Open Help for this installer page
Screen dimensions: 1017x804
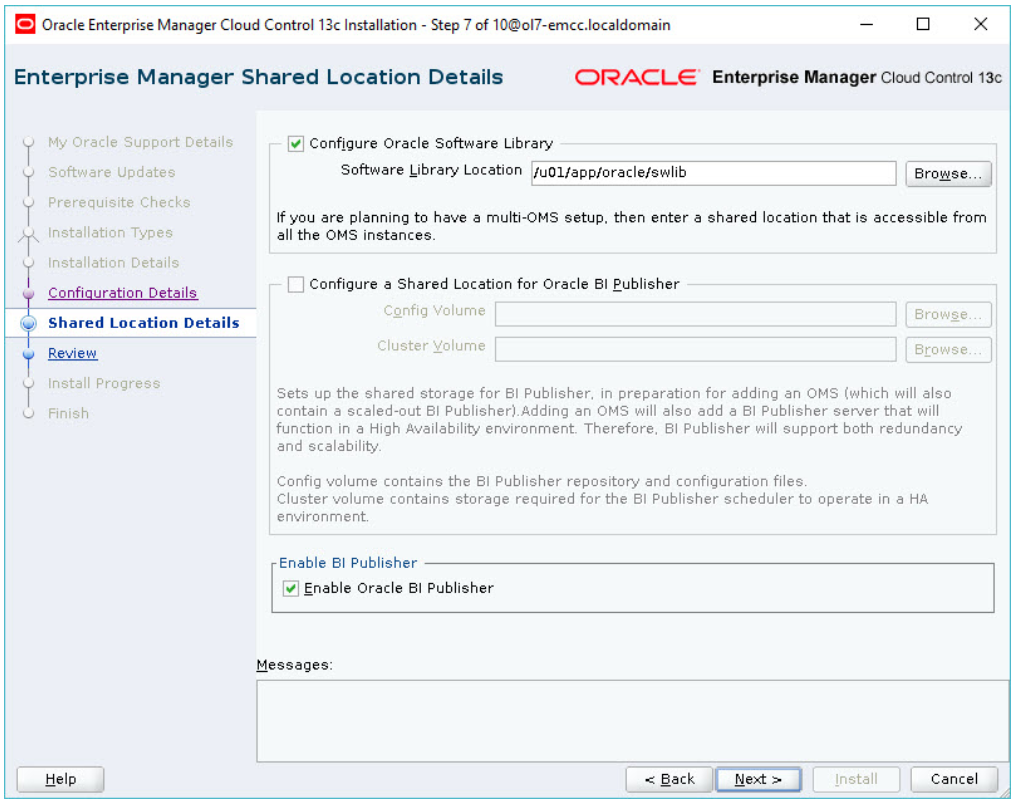(x=60, y=779)
